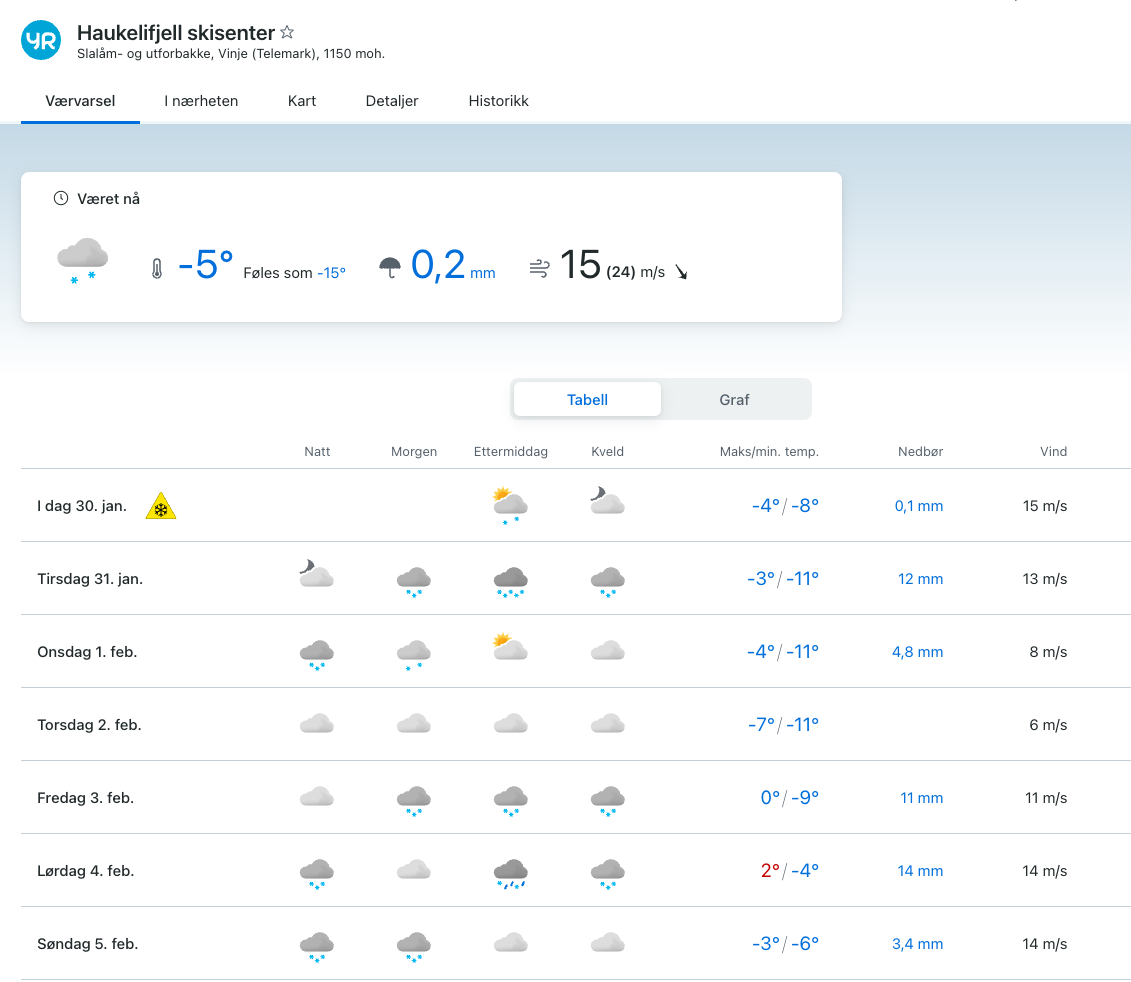
Task: Go to the Detaljer tab
Action: (x=392, y=101)
